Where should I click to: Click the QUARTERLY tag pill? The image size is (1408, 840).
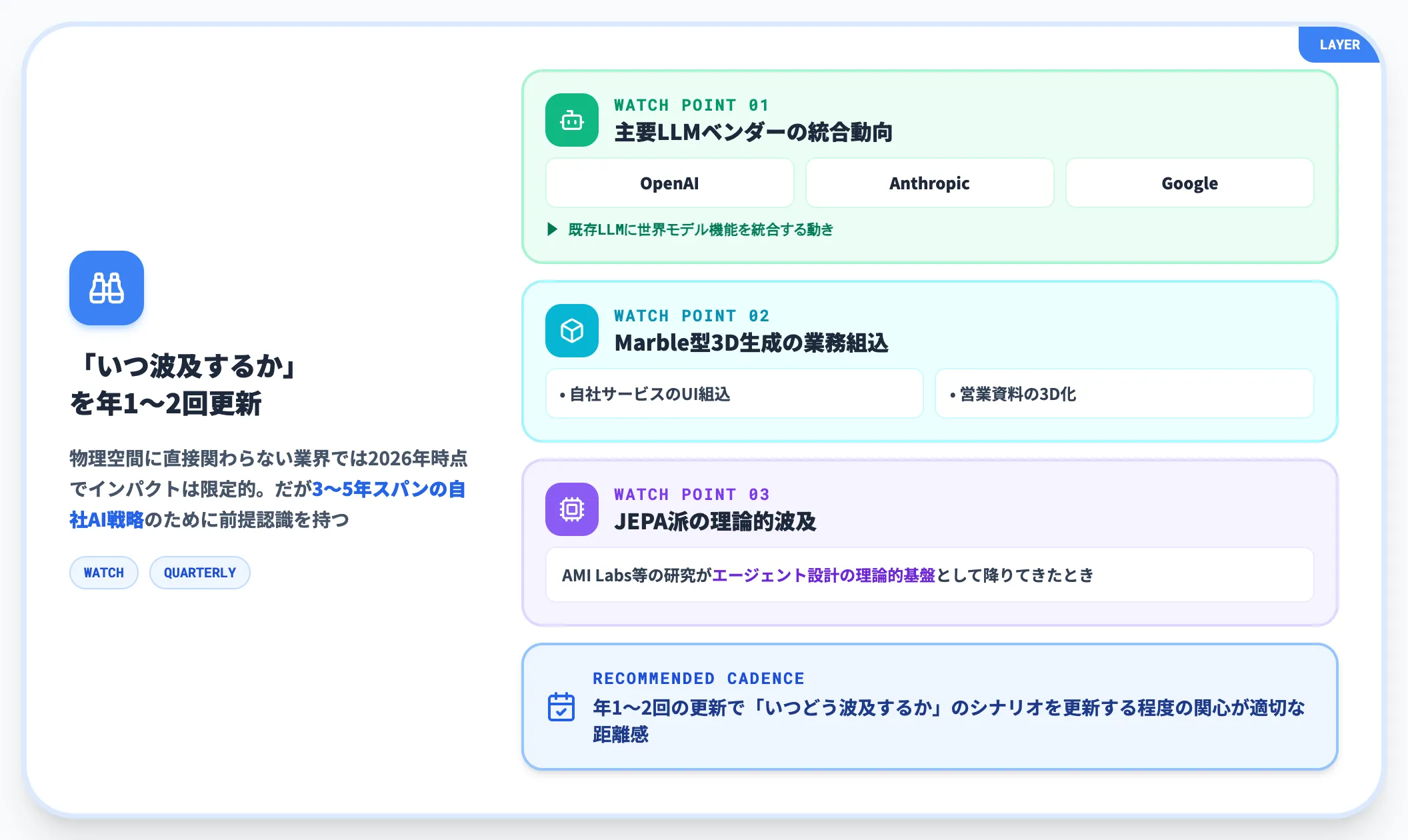tap(200, 573)
